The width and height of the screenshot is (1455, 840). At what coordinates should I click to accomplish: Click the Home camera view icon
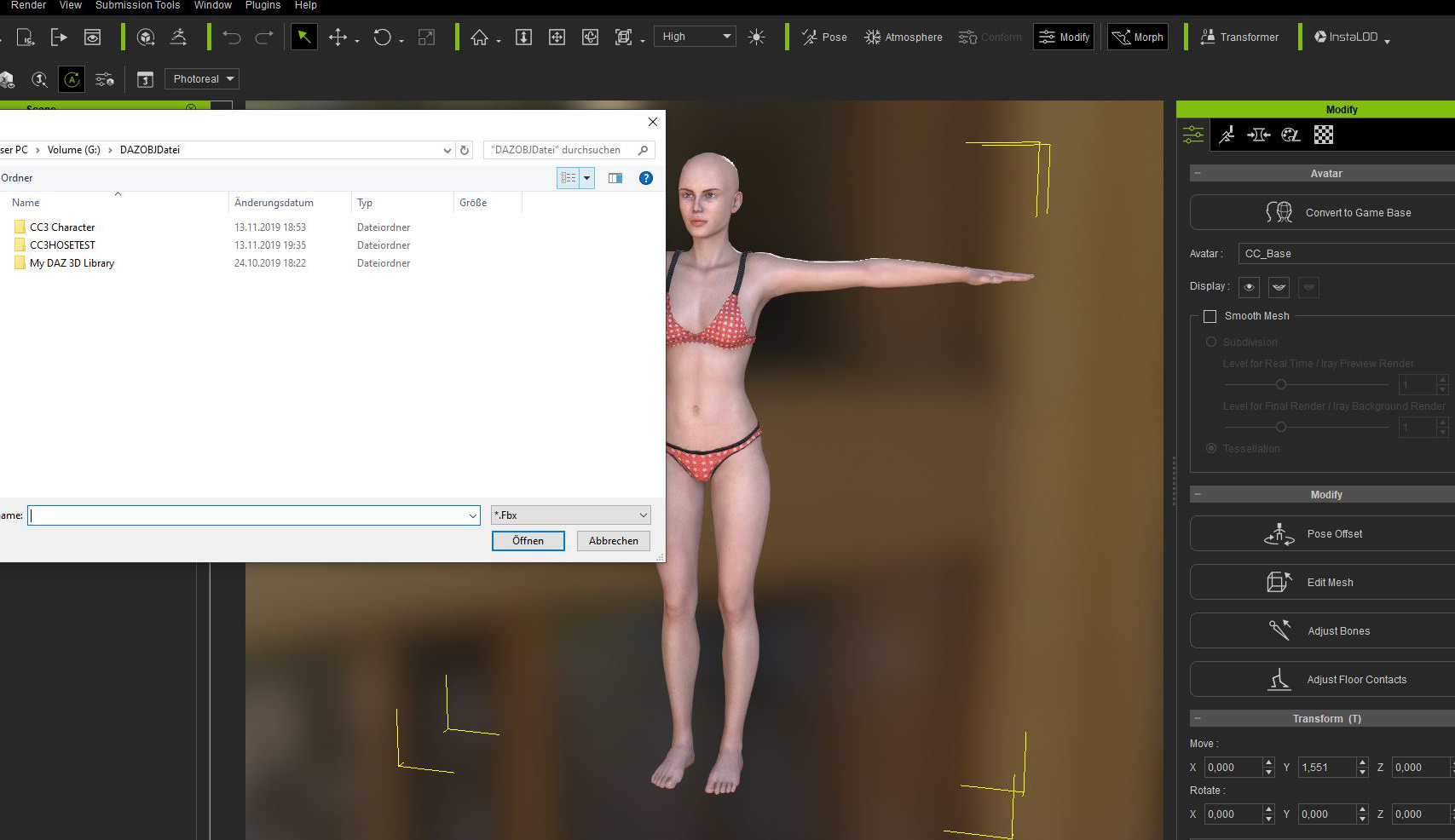[480, 37]
